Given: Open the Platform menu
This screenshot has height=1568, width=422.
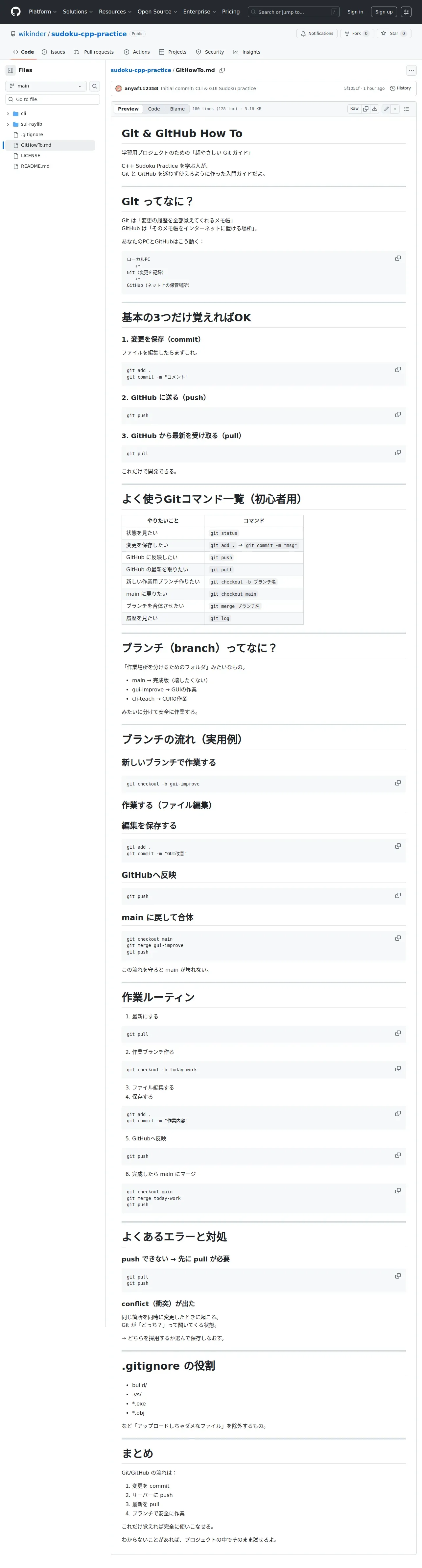Looking at the screenshot, I should pyautogui.click(x=43, y=12).
